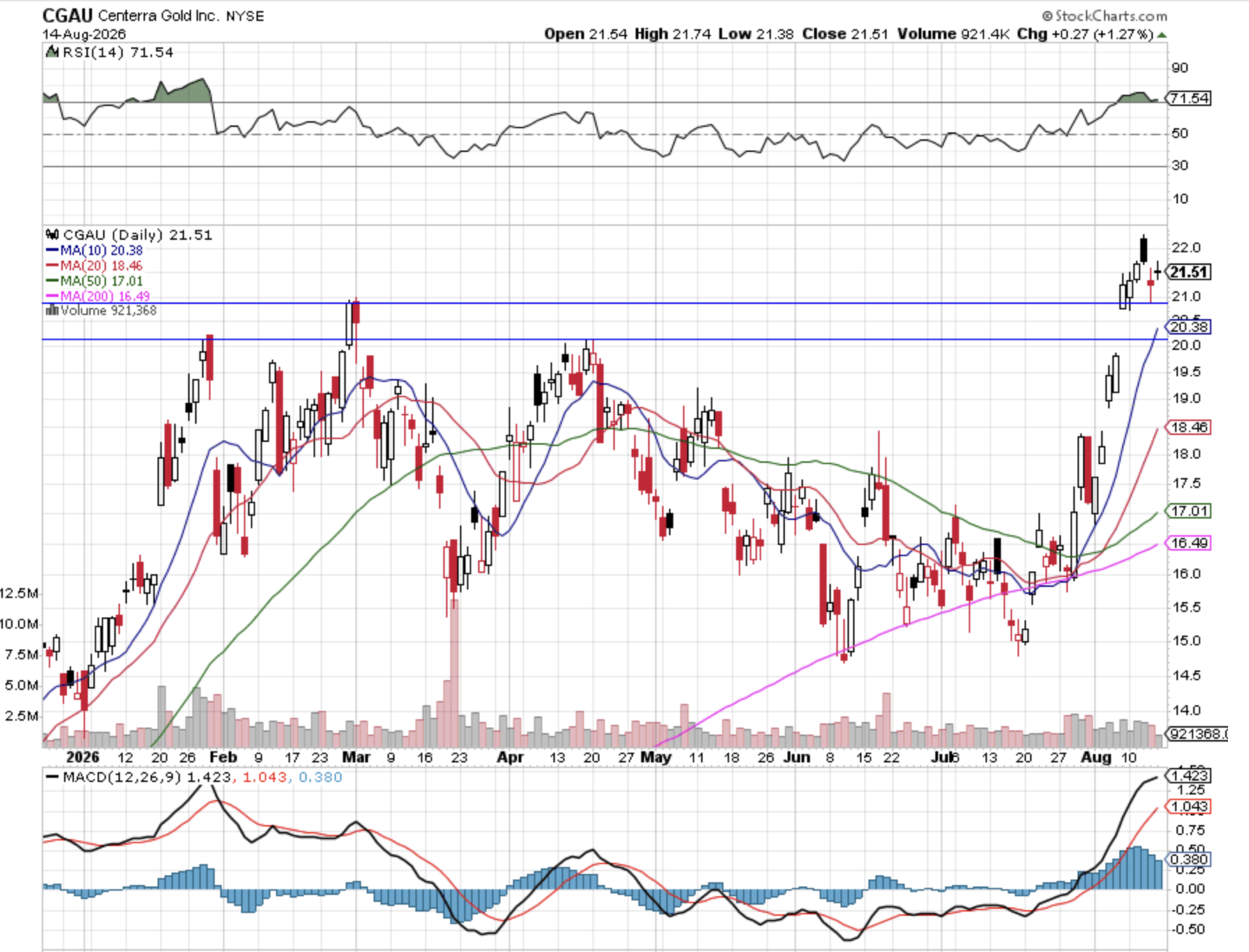Click the "2026" year label on the date axis
The width and height of the screenshot is (1249, 952).
[x=82, y=757]
